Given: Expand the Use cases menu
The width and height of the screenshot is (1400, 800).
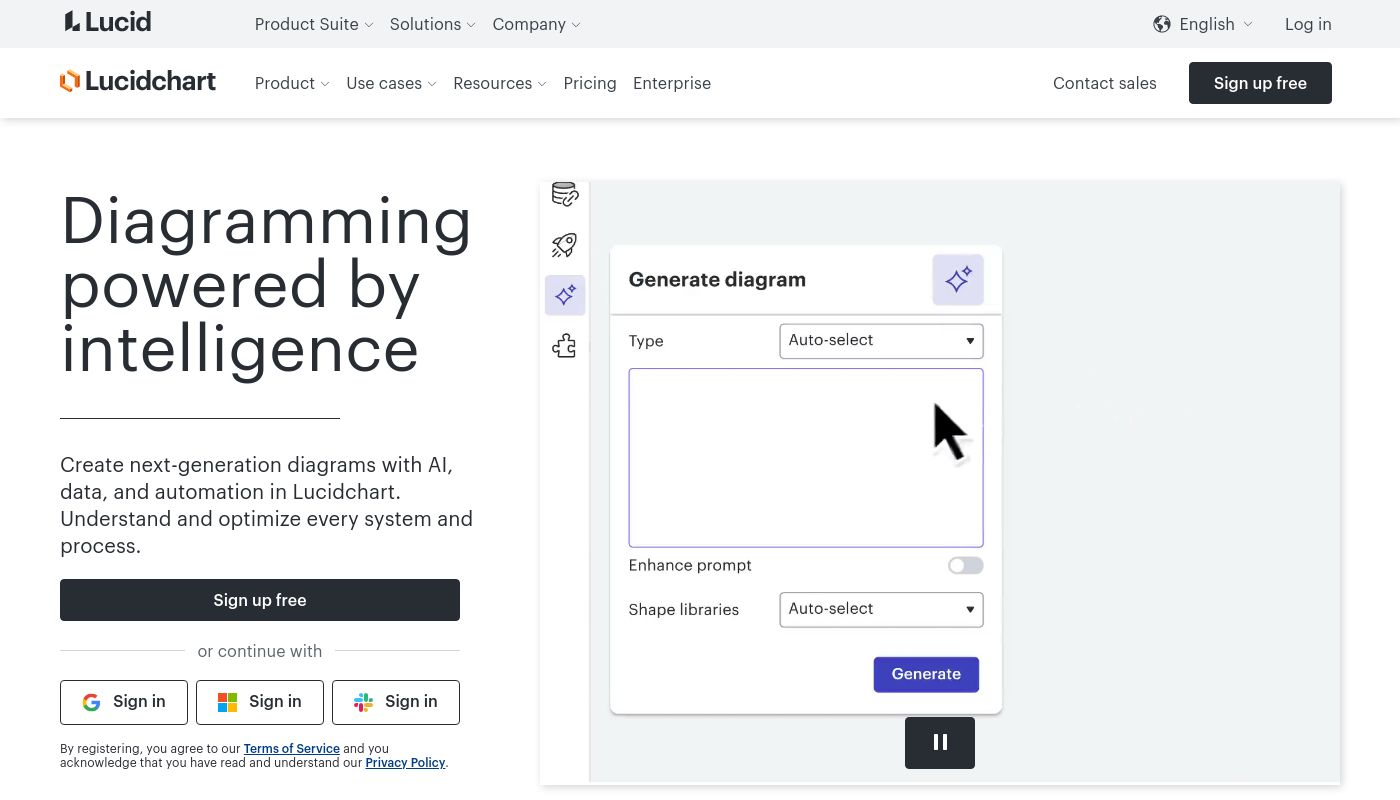Looking at the screenshot, I should pos(391,83).
